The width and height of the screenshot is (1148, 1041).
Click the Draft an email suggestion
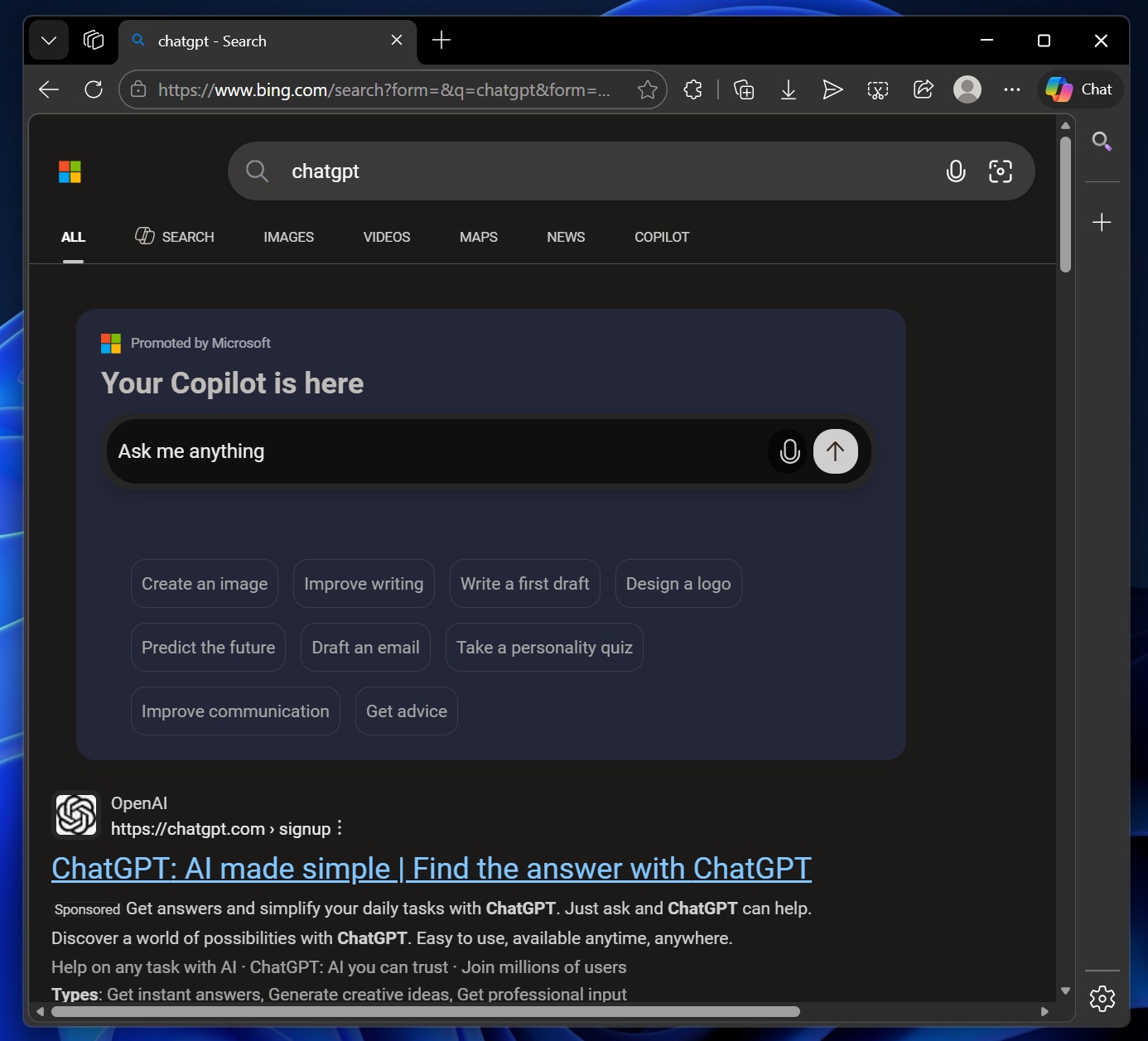pos(365,648)
